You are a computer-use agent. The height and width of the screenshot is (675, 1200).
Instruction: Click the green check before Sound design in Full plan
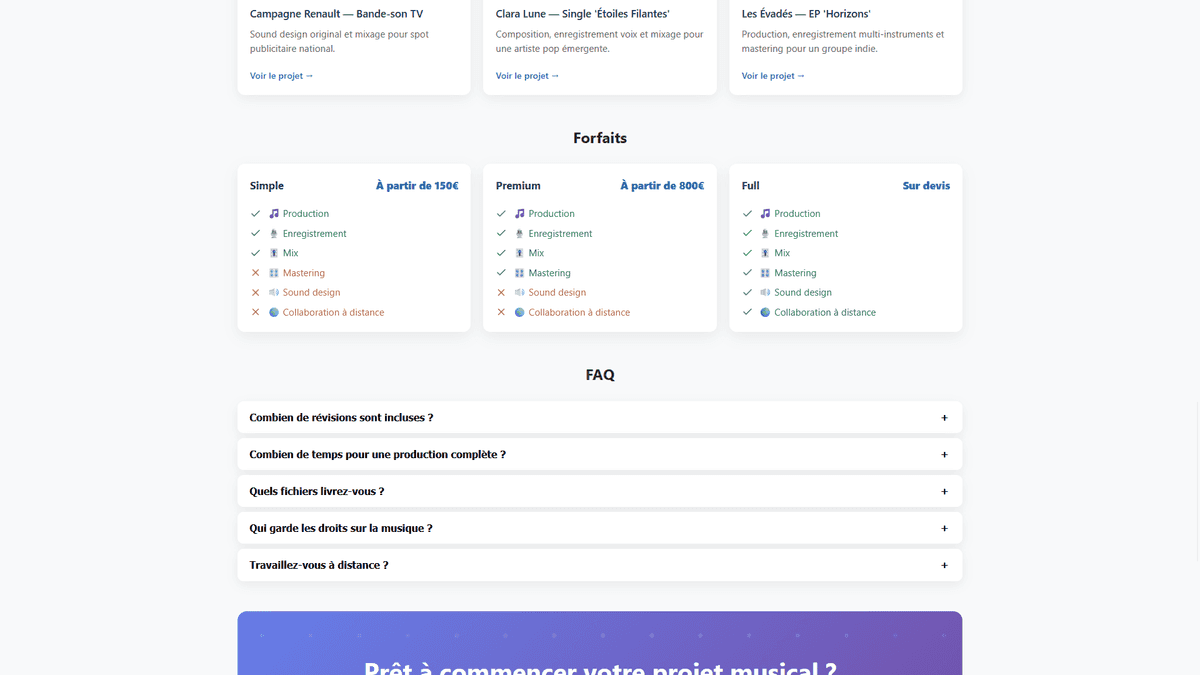pyautogui.click(x=747, y=292)
